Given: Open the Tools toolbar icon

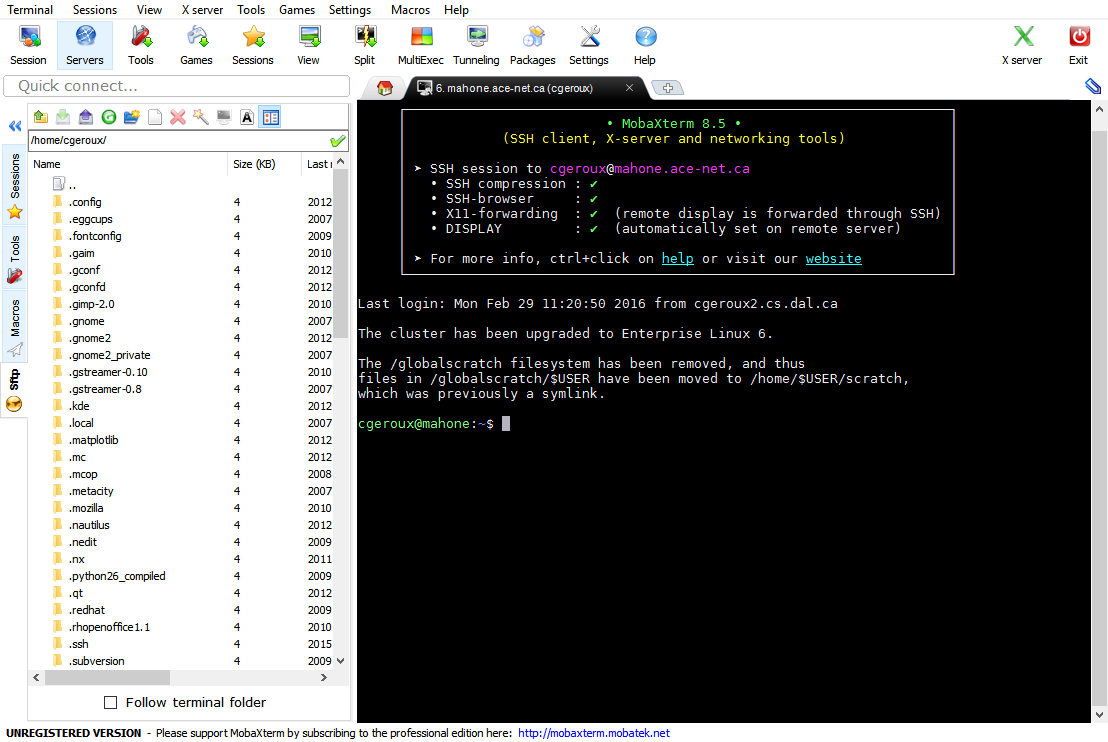Looking at the screenshot, I should coord(141,45).
